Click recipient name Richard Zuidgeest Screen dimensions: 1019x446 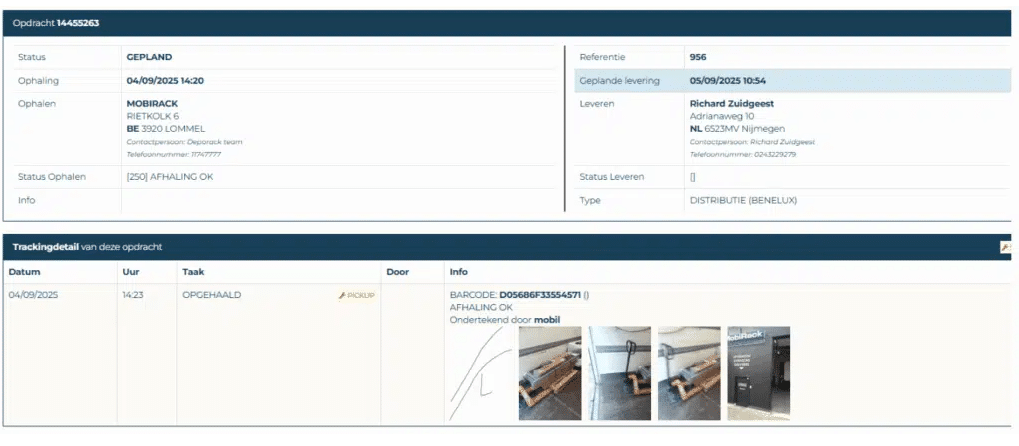(x=732, y=103)
